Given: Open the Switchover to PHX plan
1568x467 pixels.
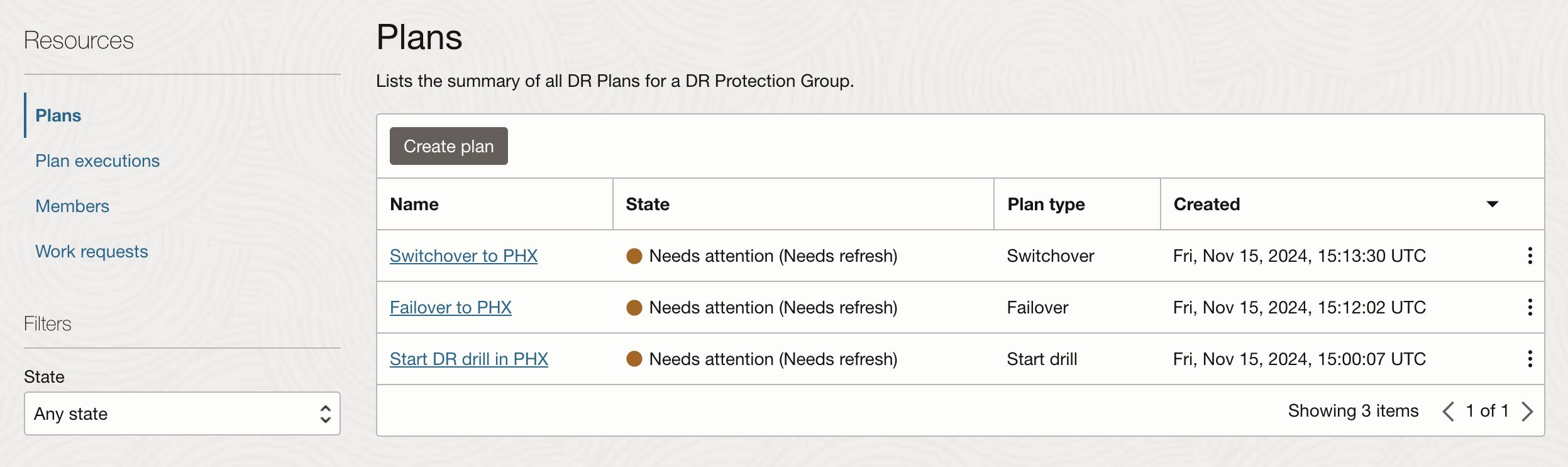Looking at the screenshot, I should point(463,256).
